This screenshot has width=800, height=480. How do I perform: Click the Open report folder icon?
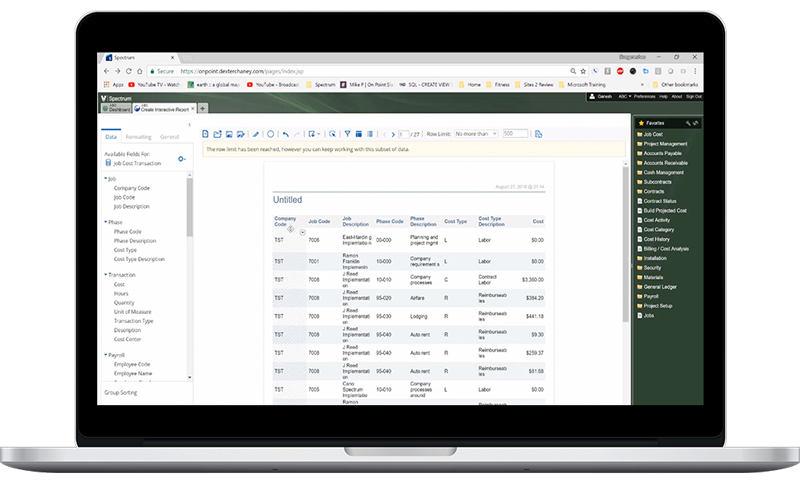pyautogui.click(x=217, y=134)
